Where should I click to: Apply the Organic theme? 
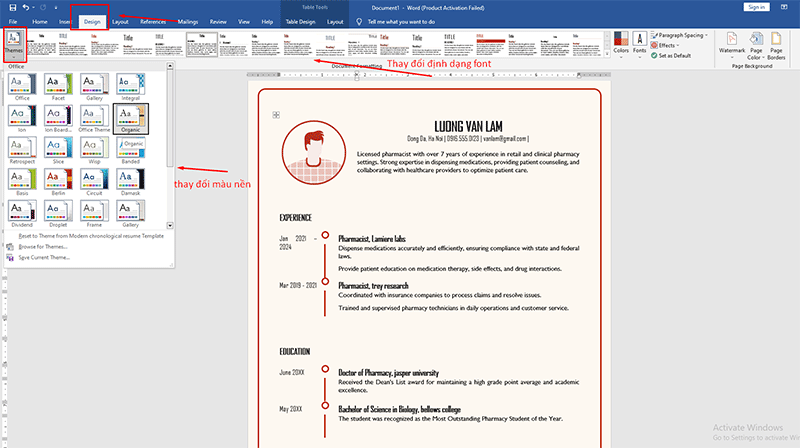coord(131,118)
